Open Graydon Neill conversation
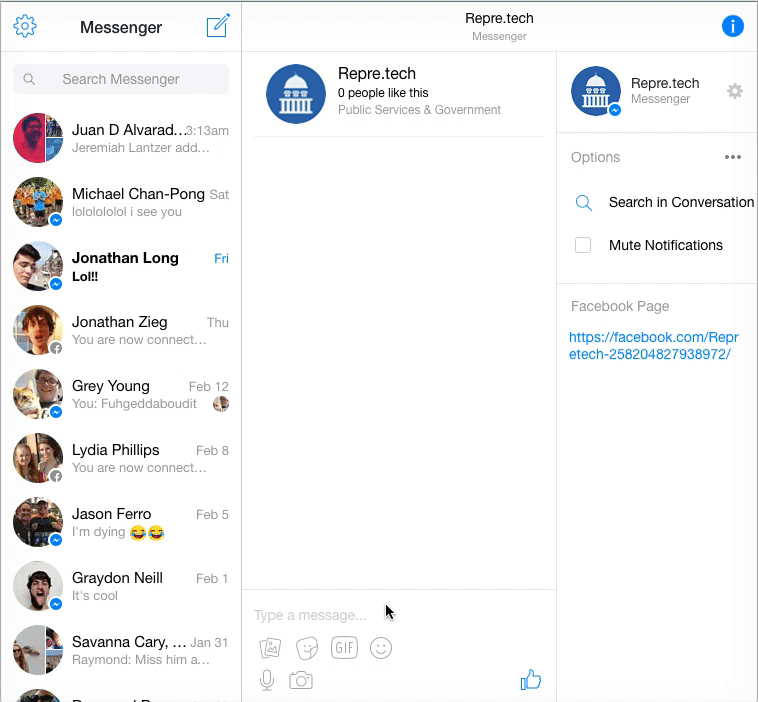This screenshot has height=702, width=758. click(x=121, y=586)
